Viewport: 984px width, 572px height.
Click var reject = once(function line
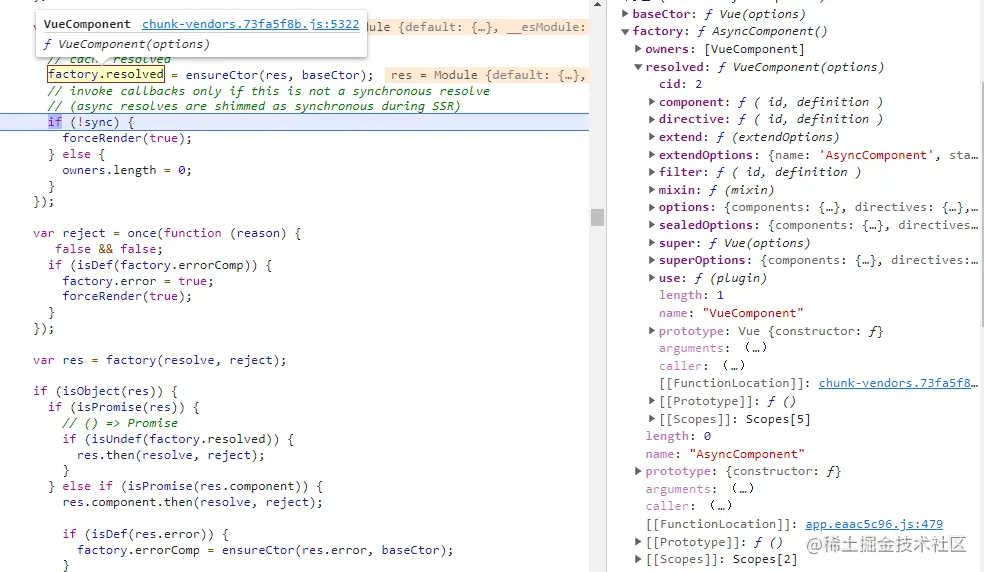[x=167, y=233]
